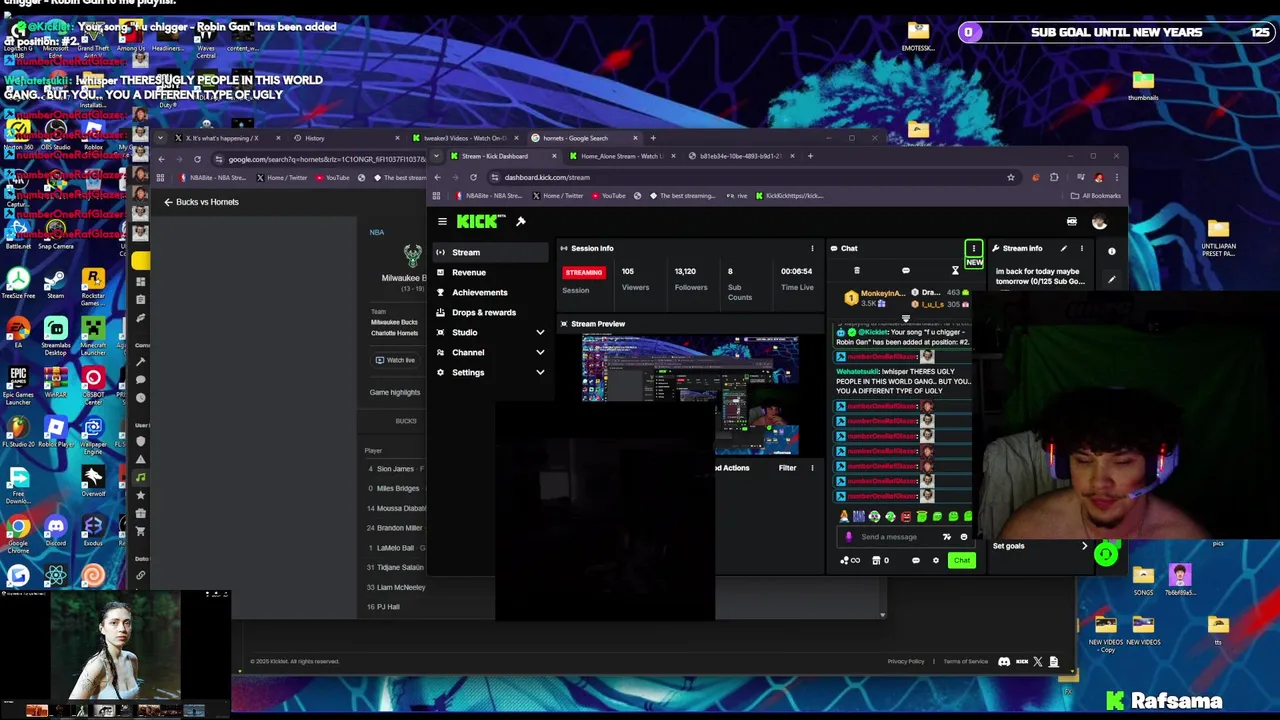Open All Bookmarks folder

click(x=1098, y=196)
